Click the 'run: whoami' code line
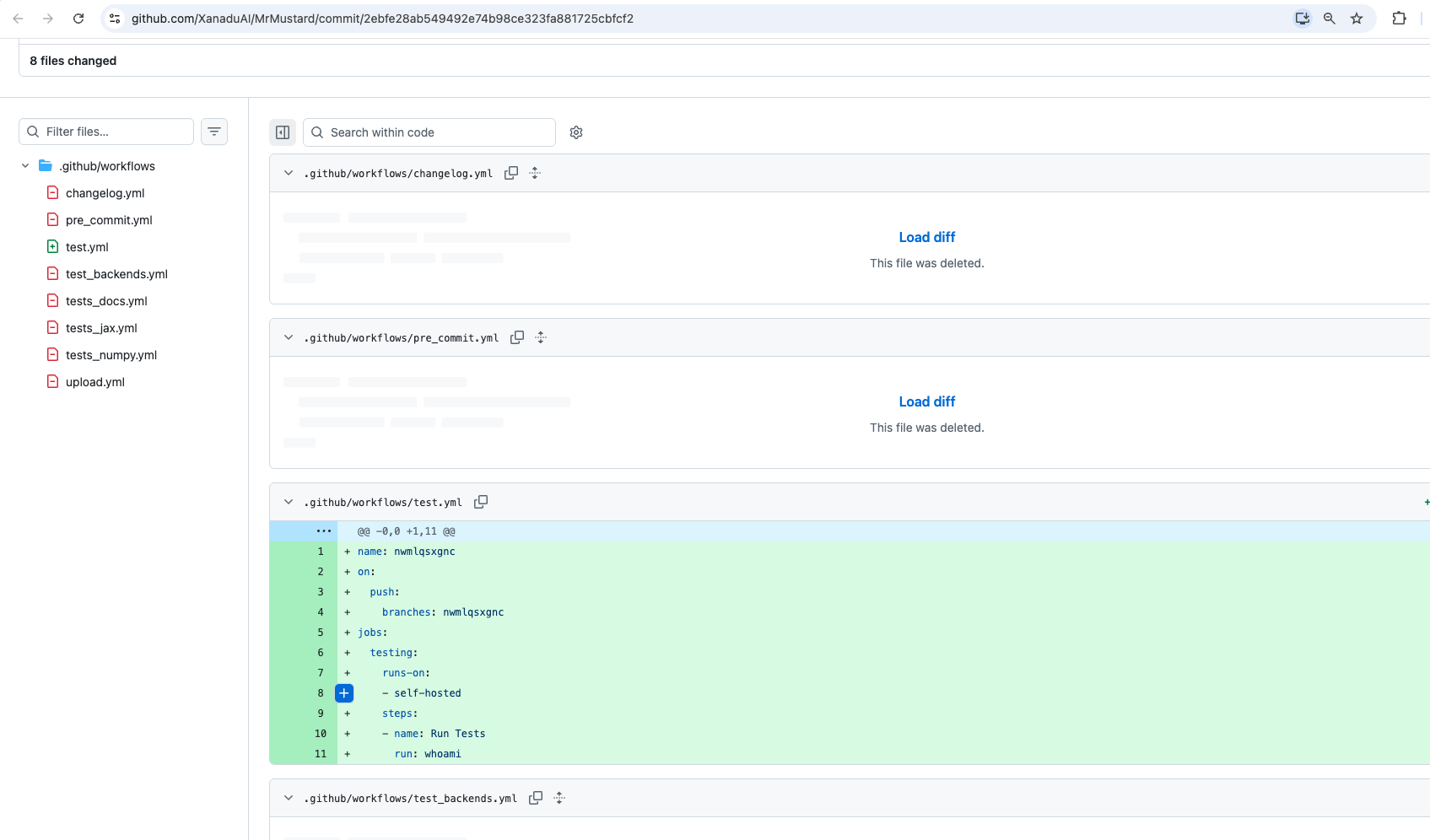 click(x=428, y=754)
